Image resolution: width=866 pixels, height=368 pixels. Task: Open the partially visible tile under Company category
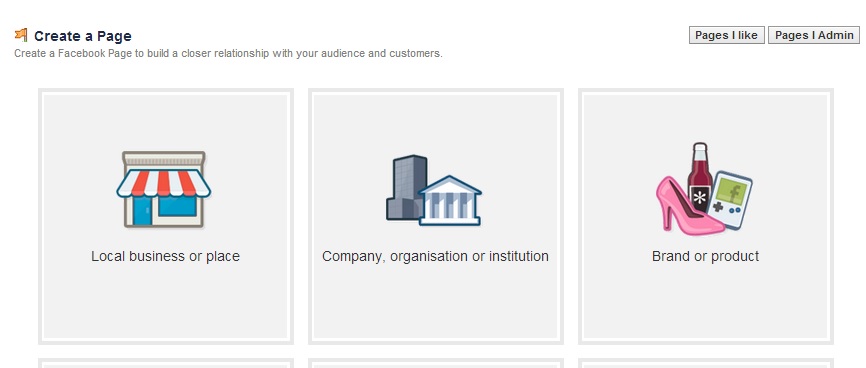tap(436, 363)
